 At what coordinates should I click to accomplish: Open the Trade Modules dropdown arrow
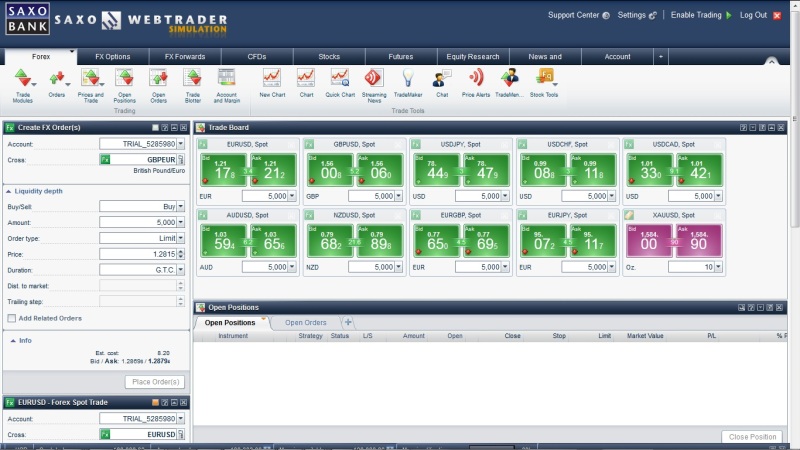click(34, 84)
